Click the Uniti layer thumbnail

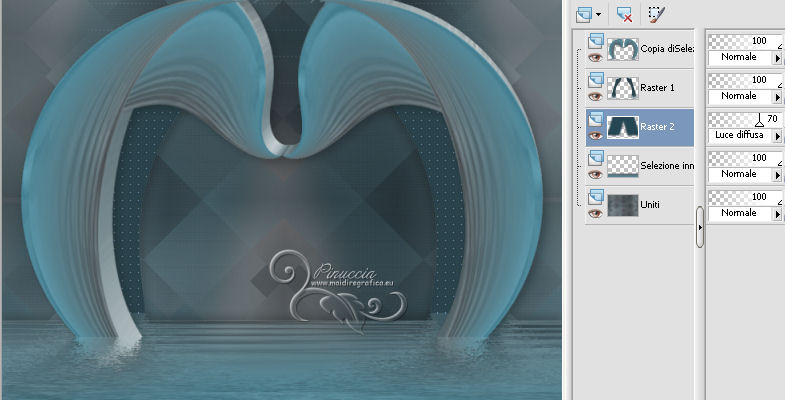point(622,205)
